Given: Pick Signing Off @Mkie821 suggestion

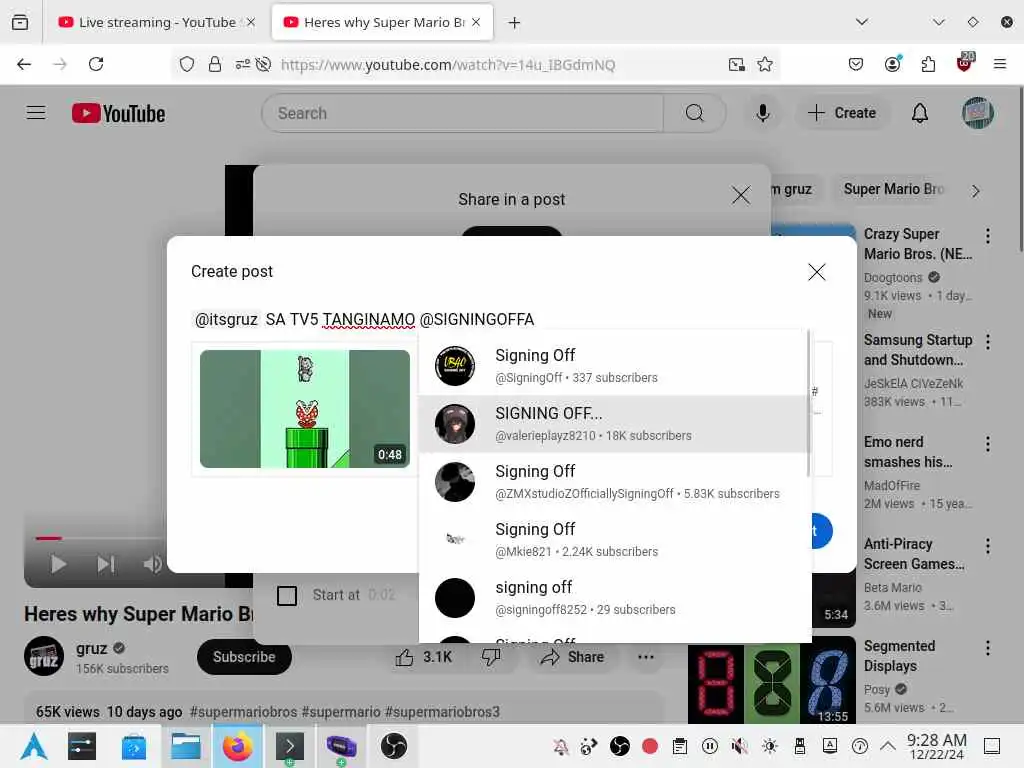Looking at the screenshot, I should pos(613,539).
